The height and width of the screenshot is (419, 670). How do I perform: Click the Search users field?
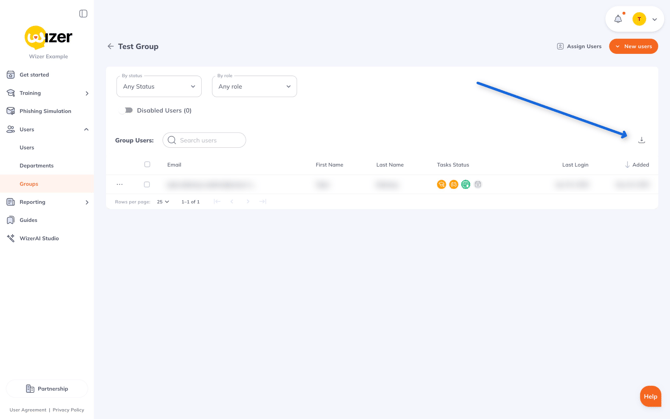[x=204, y=140]
